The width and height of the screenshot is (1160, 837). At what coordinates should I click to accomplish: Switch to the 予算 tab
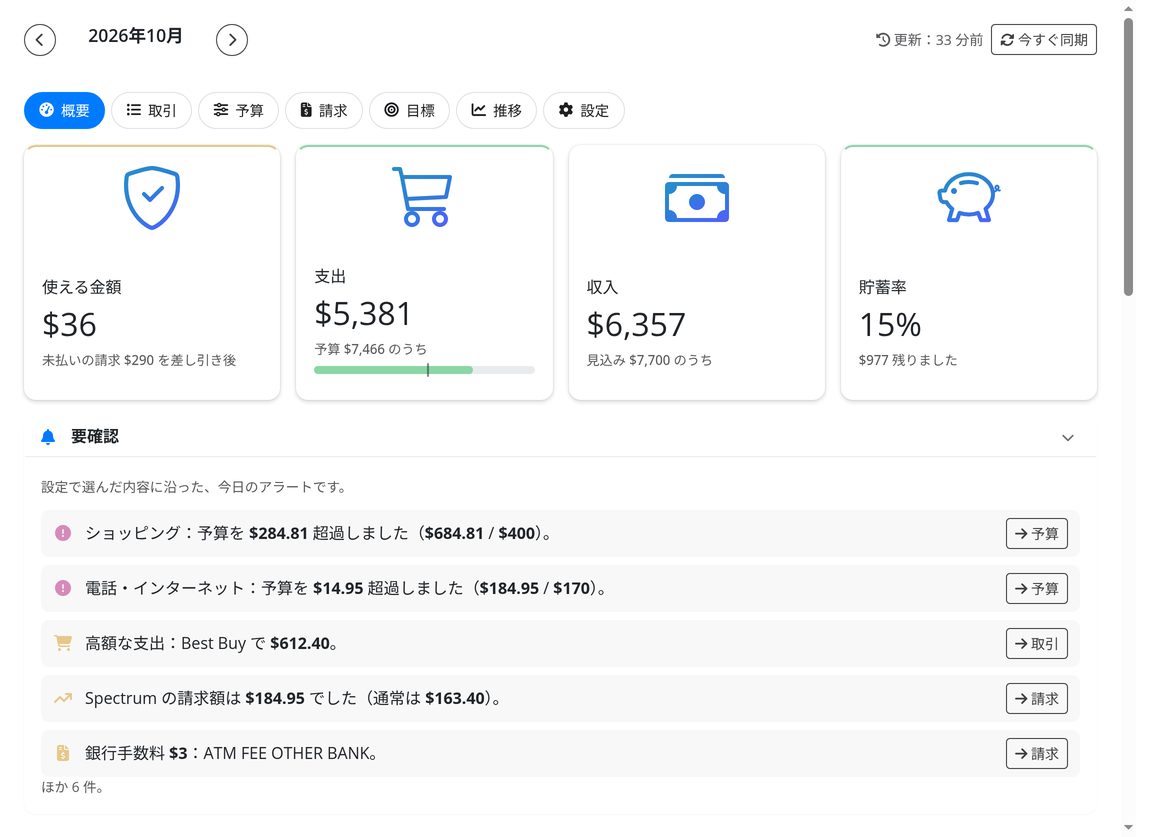238,110
